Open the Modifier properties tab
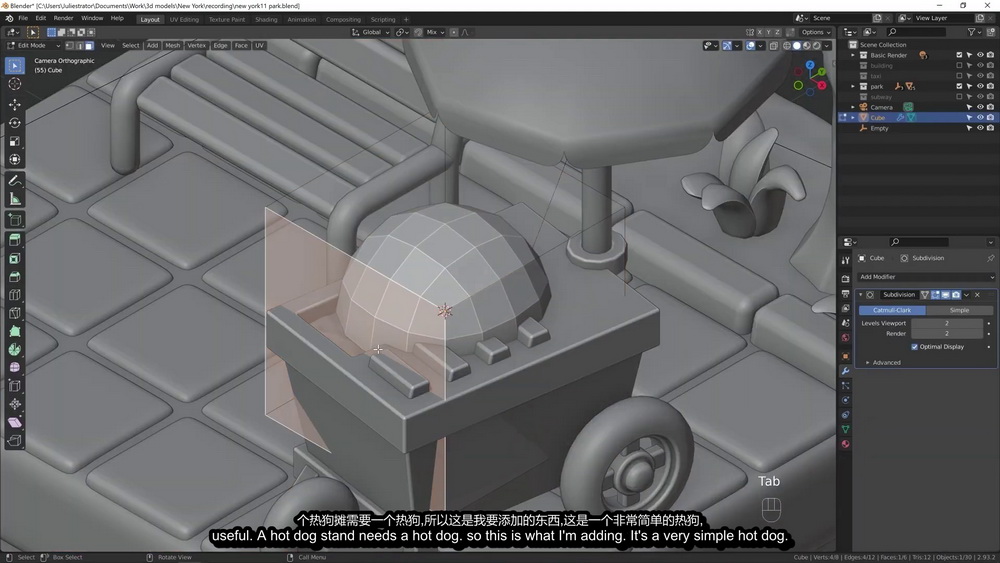Screen dimensions: 1000x563 tap(846, 371)
